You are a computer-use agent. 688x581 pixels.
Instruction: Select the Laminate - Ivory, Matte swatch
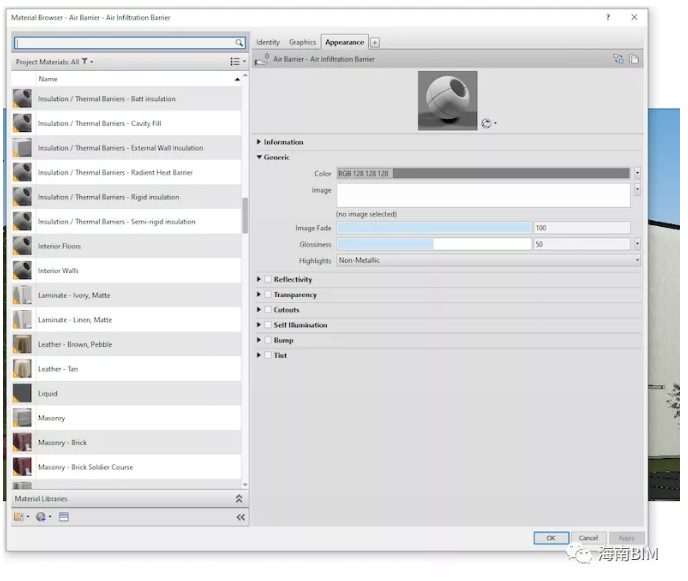pos(22,295)
